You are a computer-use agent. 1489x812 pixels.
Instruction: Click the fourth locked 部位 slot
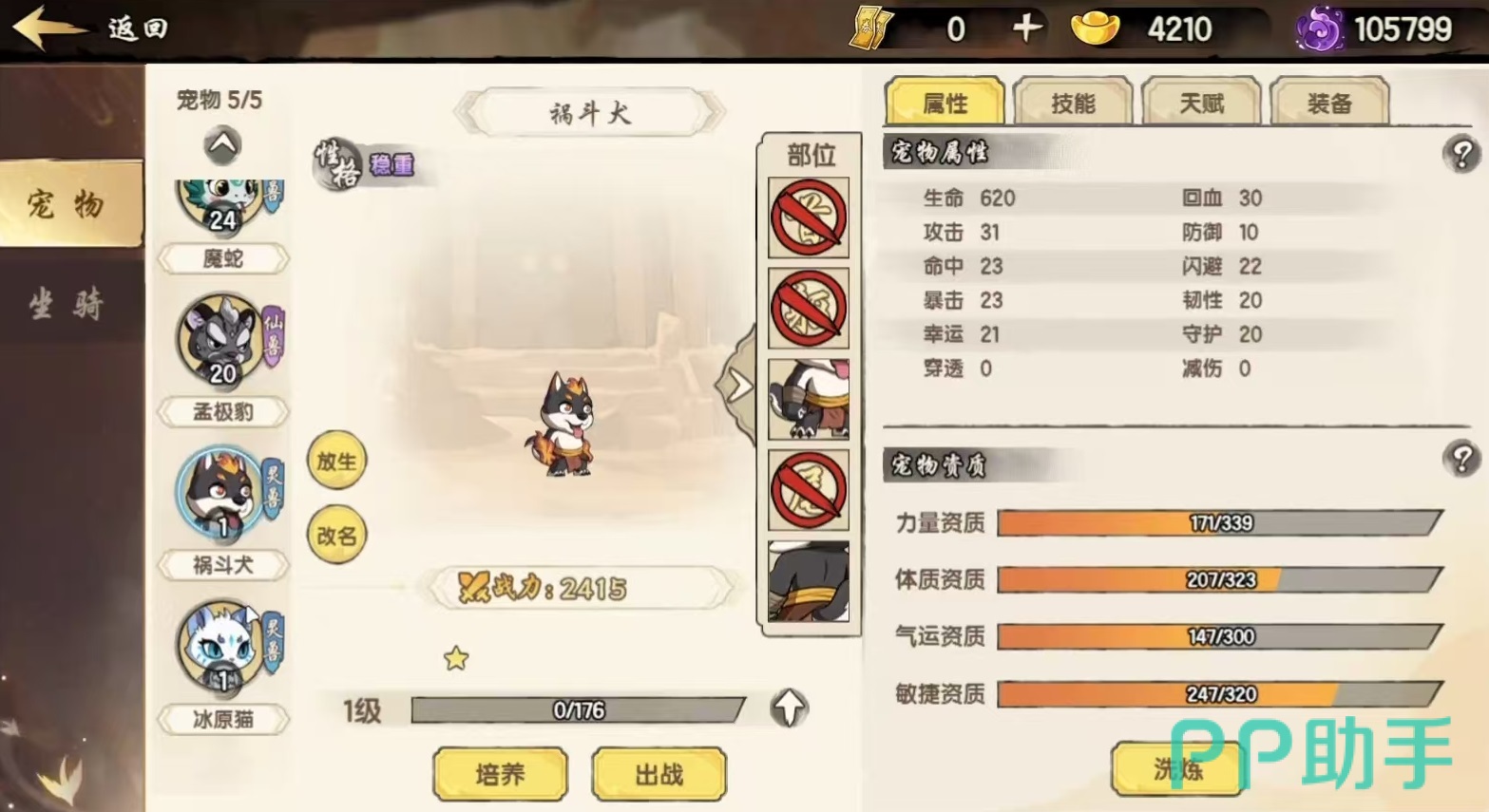[809, 491]
